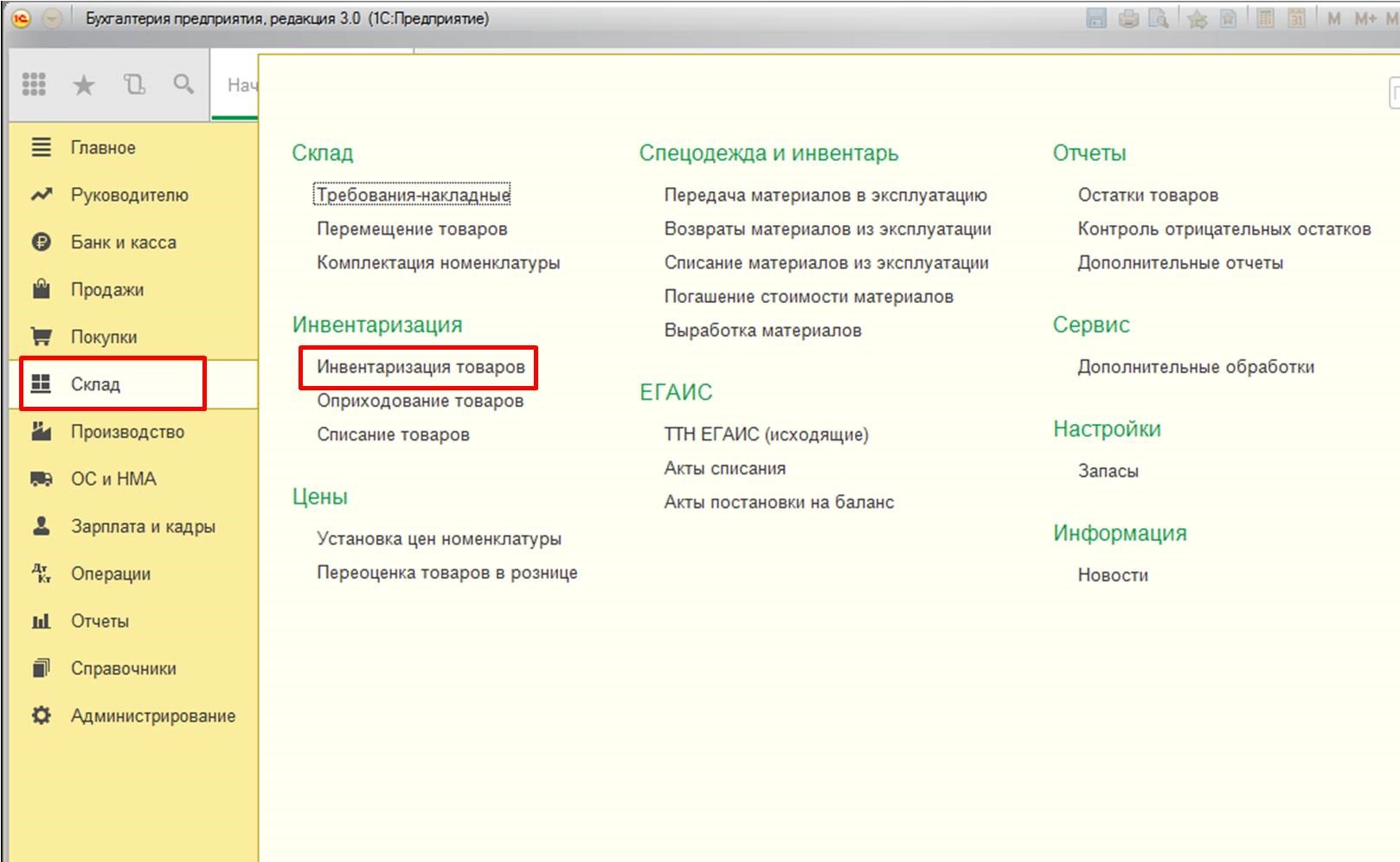Open Списание материалов из эксплуатации

click(826, 262)
